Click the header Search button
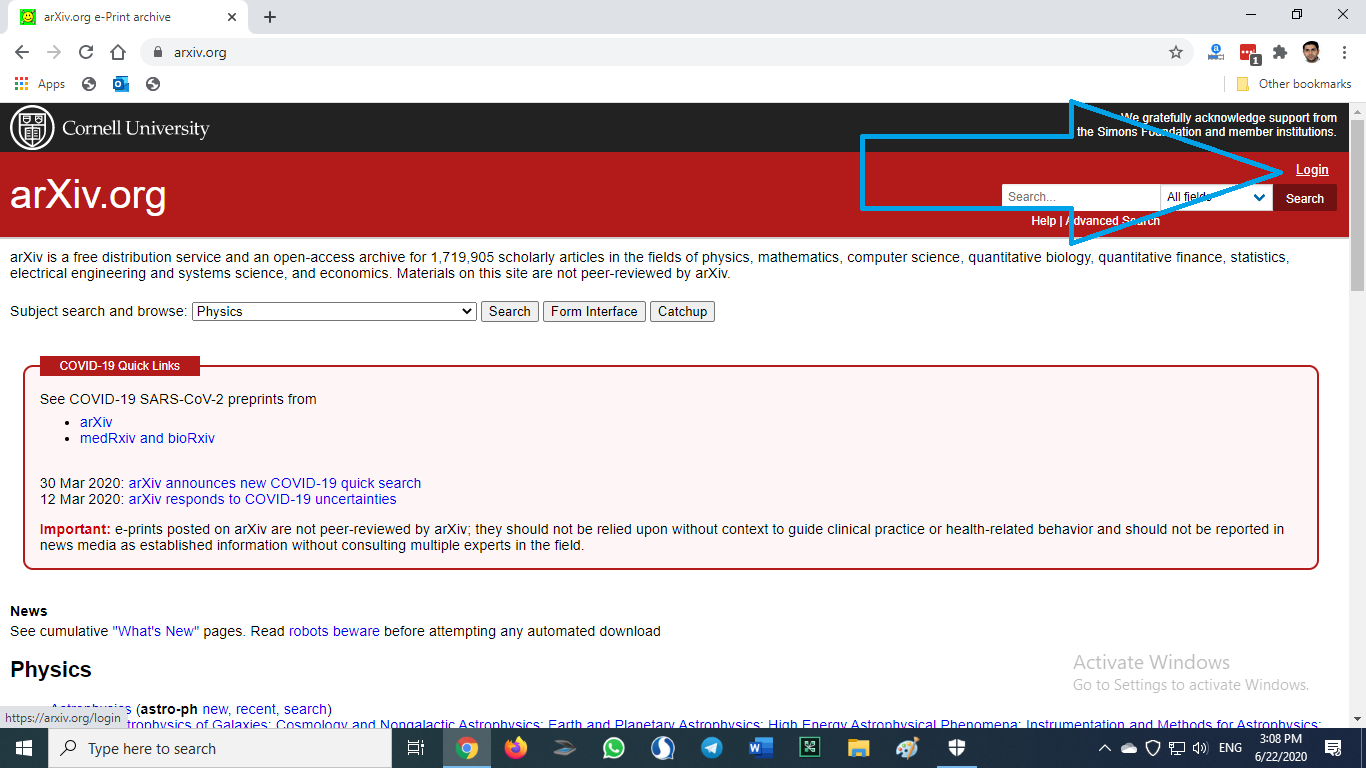Image resolution: width=1366 pixels, height=768 pixels. point(1305,198)
